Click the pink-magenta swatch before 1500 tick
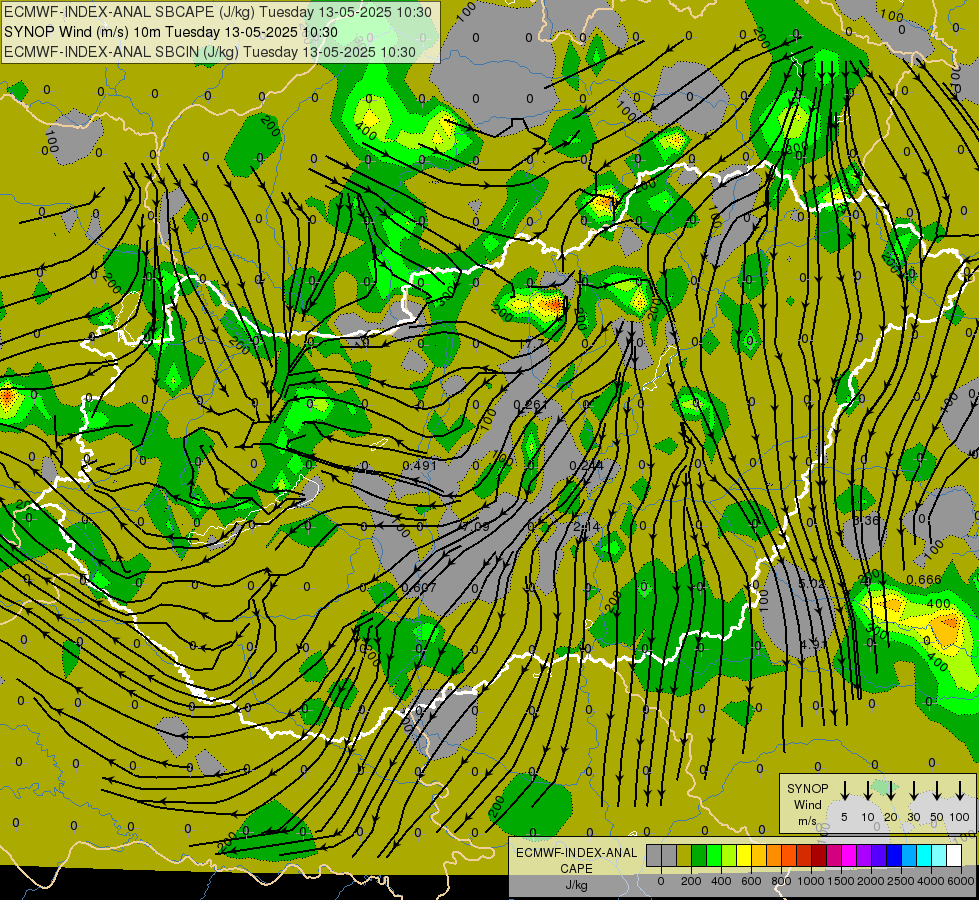The height and width of the screenshot is (900, 979). coord(834,855)
